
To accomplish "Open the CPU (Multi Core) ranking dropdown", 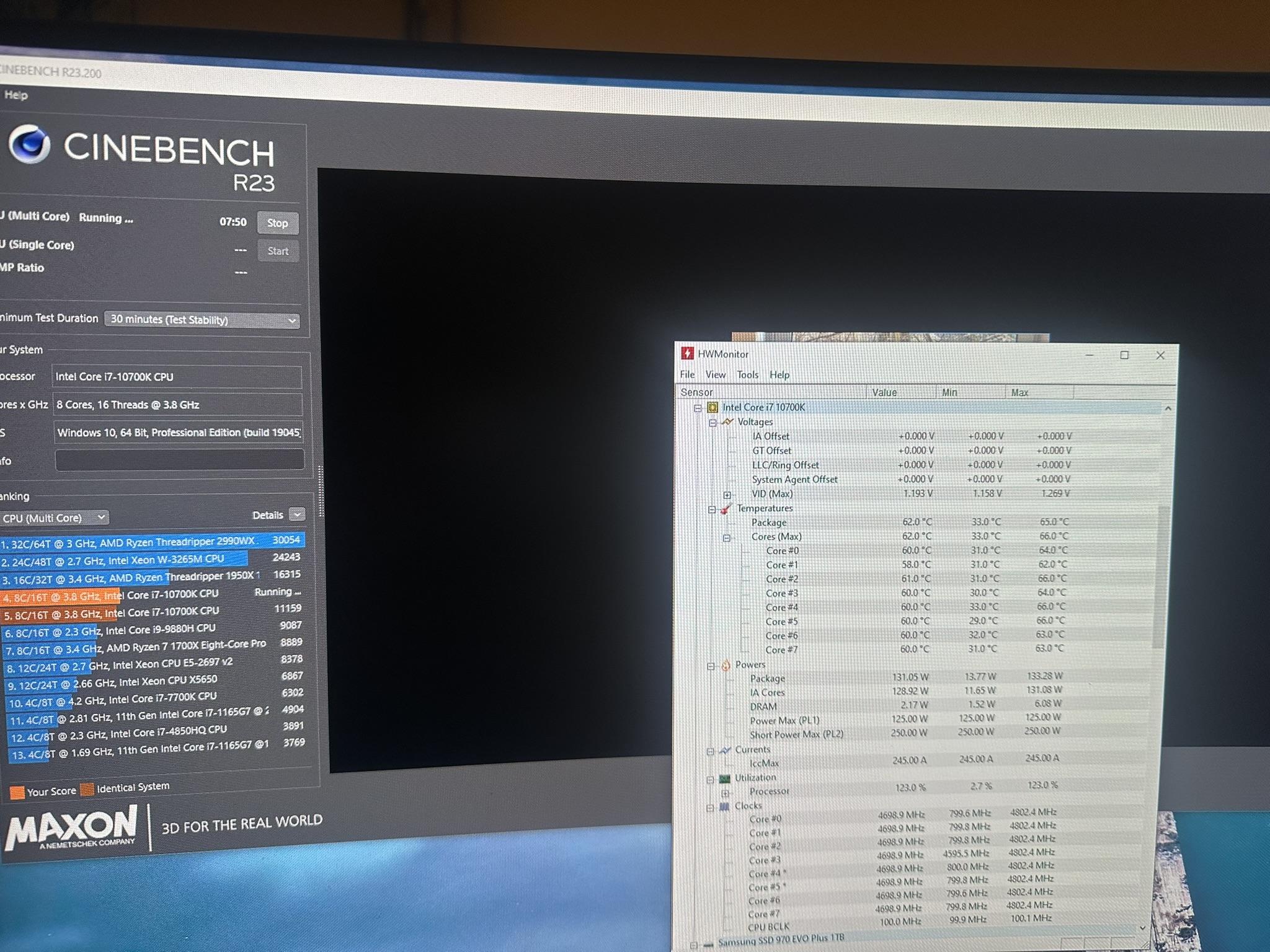I will 53,518.
